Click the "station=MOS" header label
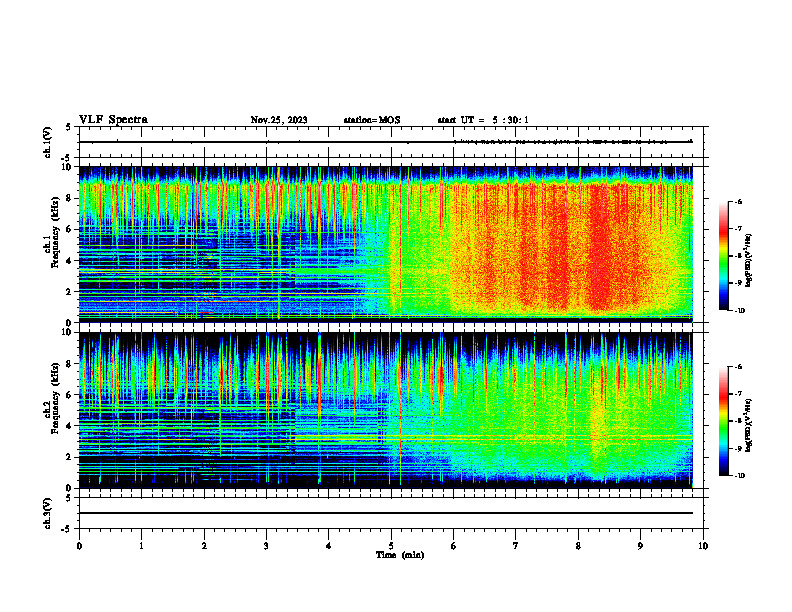Viewport: 792px width, 612px height. pyautogui.click(x=372, y=120)
